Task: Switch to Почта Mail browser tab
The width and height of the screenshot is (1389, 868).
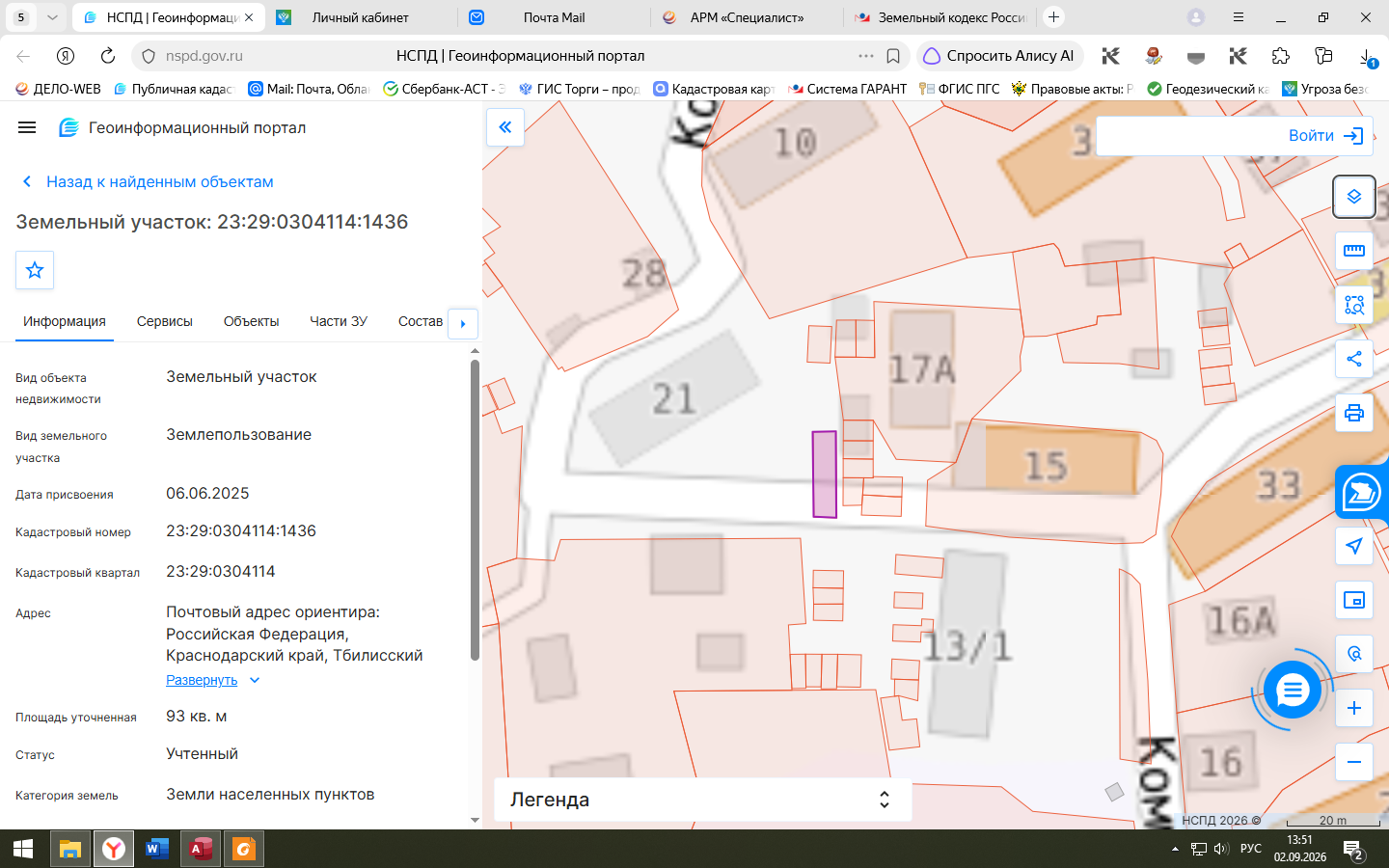Action: point(553,17)
